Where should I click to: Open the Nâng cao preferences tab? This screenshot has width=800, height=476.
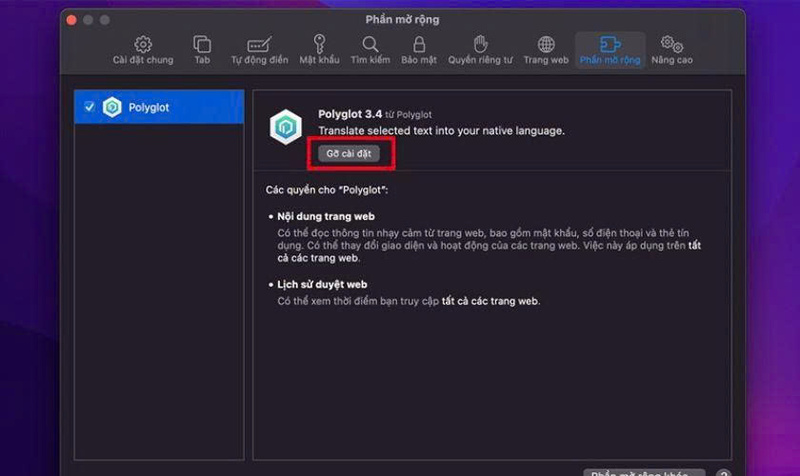[672, 50]
